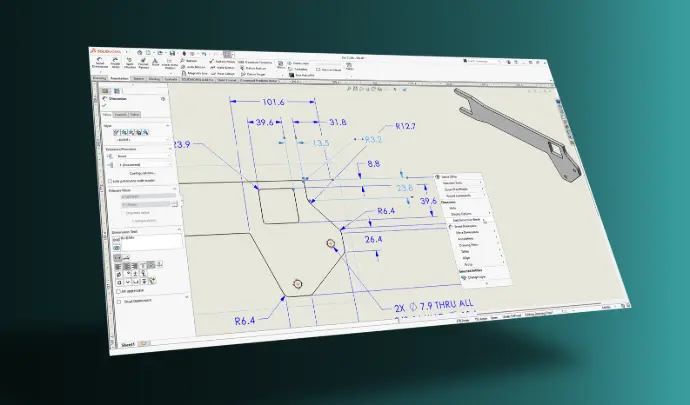Choose the Weld Symbol tool

point(223,68)
